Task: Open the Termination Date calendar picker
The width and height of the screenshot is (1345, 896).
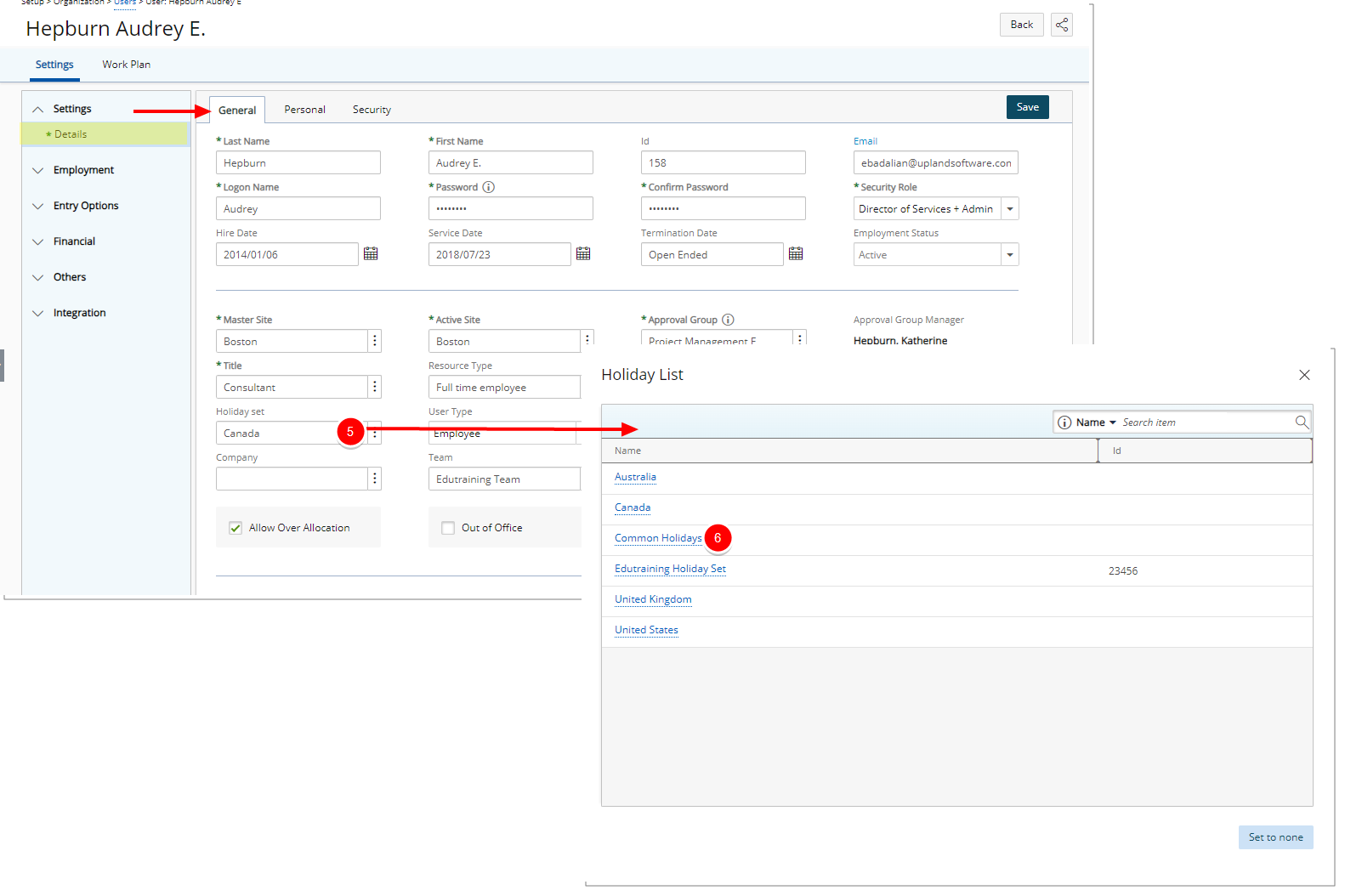Action: [x=796, y=253]
